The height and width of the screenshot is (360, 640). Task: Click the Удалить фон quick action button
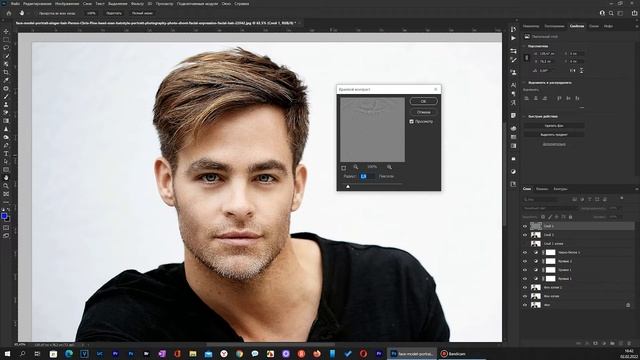(x=554, y=126)
